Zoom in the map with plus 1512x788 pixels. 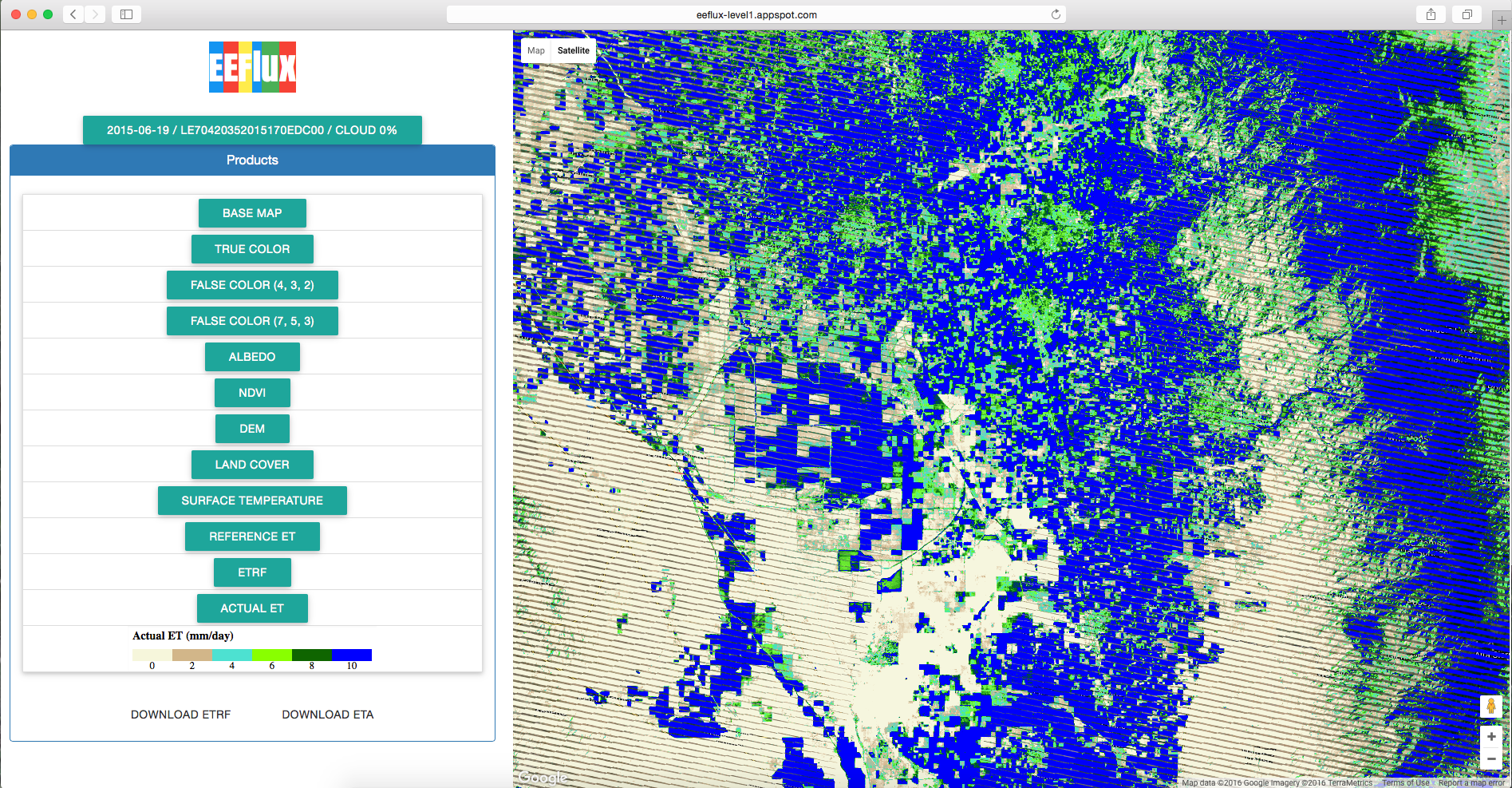pyautogui.click(x=1490, y=736)
